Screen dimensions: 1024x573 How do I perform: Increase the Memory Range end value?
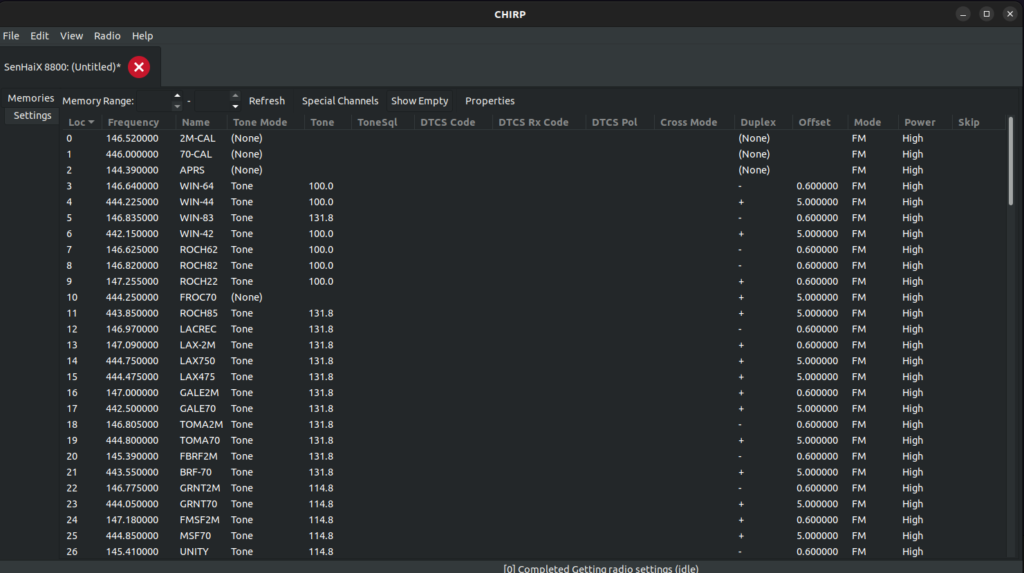point(236,96)
